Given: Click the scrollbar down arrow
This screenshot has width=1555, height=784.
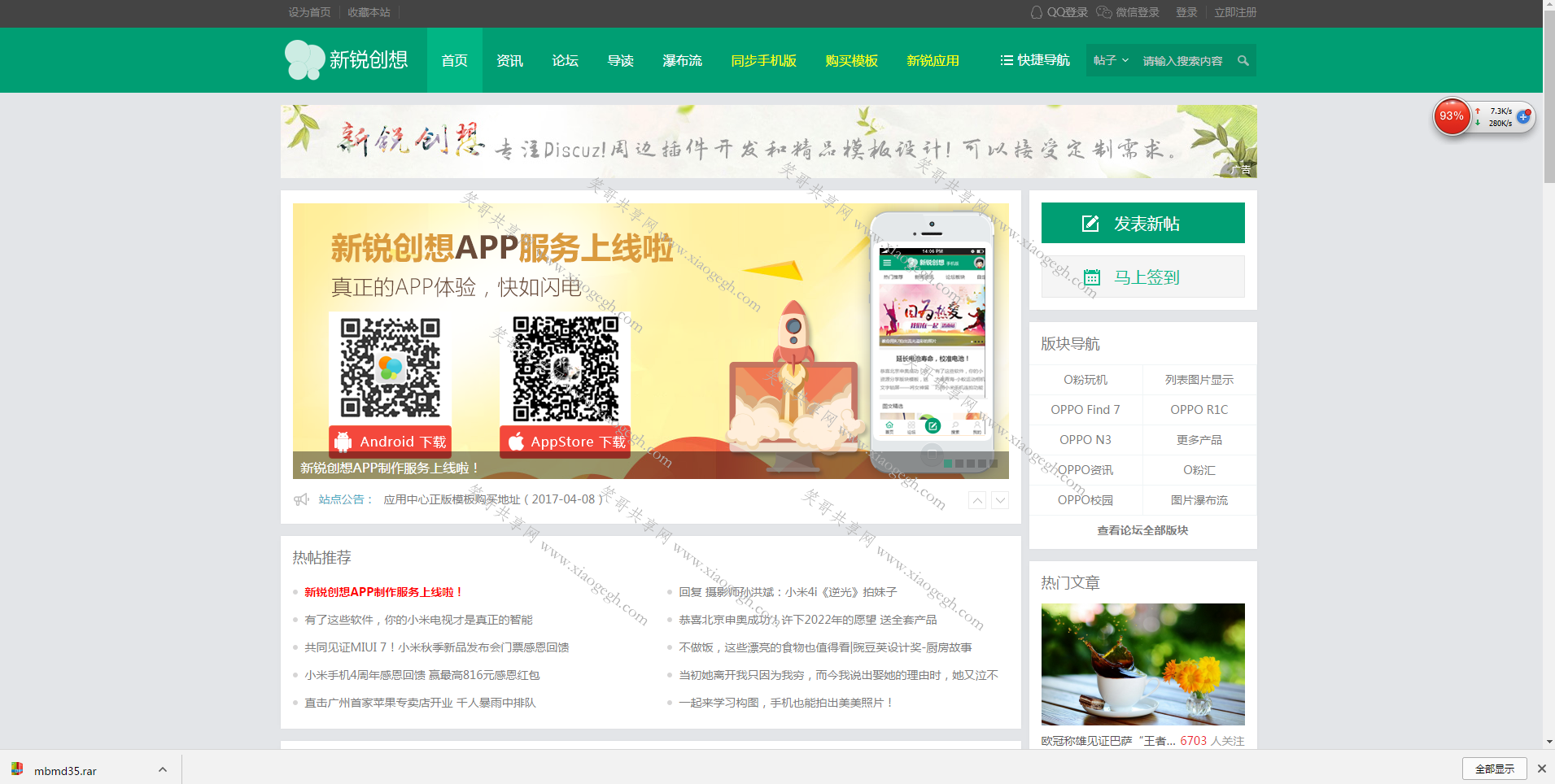Looking at the screenshot, I should 1548,742.
